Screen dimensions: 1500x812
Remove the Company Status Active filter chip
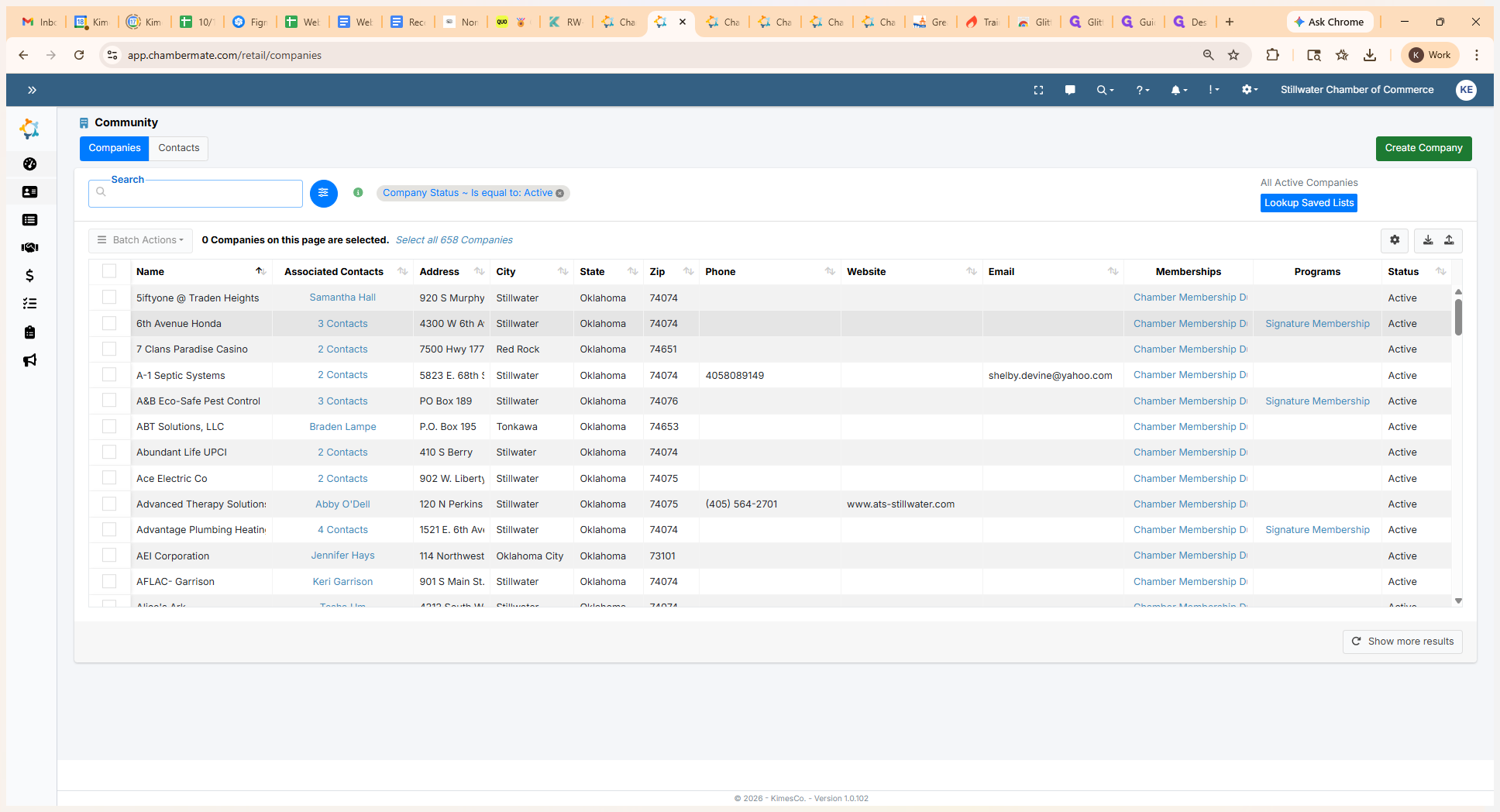(x=560, y=194)
